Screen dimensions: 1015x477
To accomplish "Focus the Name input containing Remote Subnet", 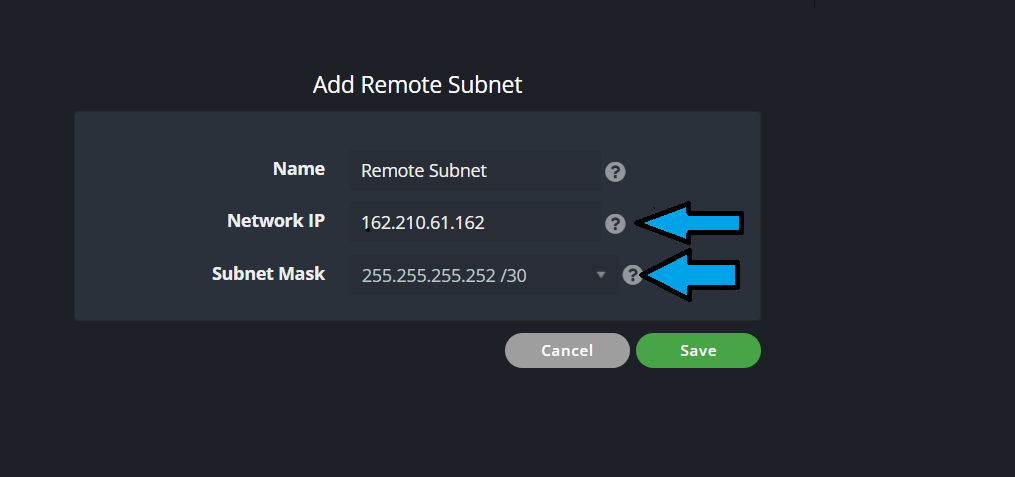I will pyautogui.click(x=474, y=171).
